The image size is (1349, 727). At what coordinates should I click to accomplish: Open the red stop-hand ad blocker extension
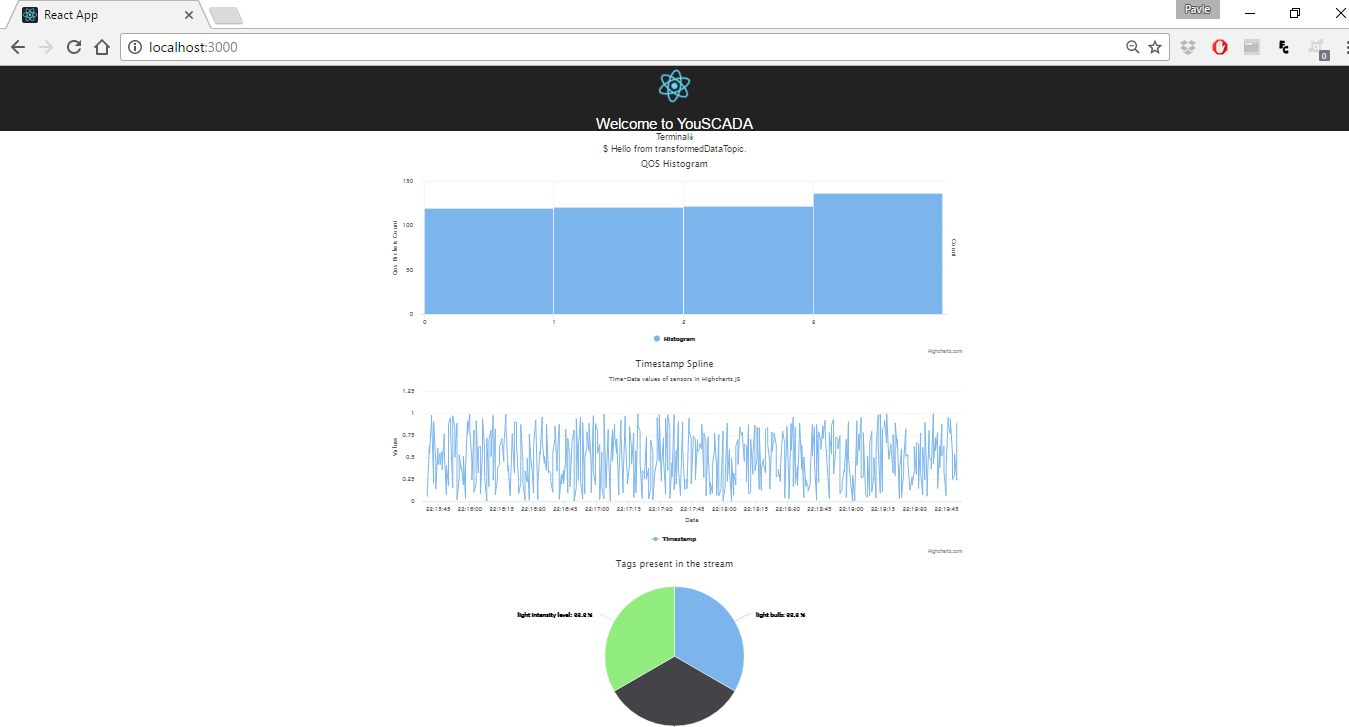click(1220, 47)
